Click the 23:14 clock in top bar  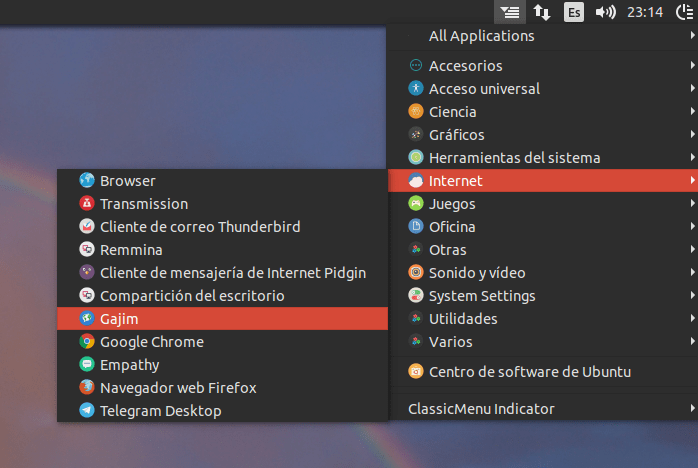point(644,12)
